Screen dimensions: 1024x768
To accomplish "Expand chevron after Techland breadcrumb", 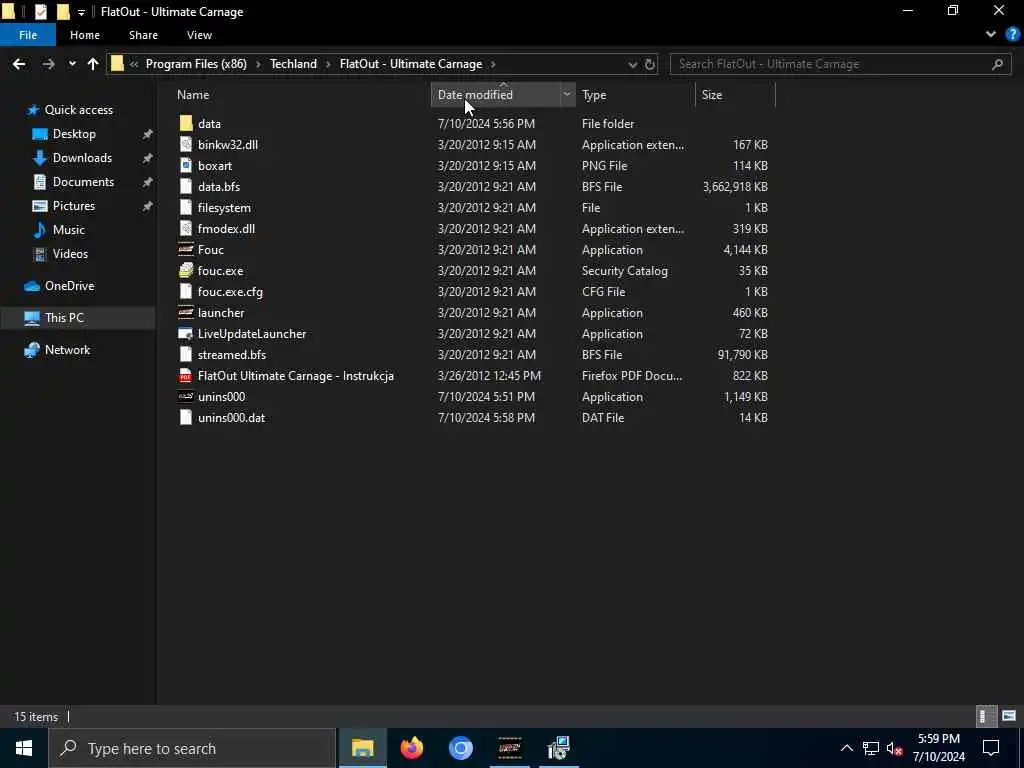I will tap(328, 64).
